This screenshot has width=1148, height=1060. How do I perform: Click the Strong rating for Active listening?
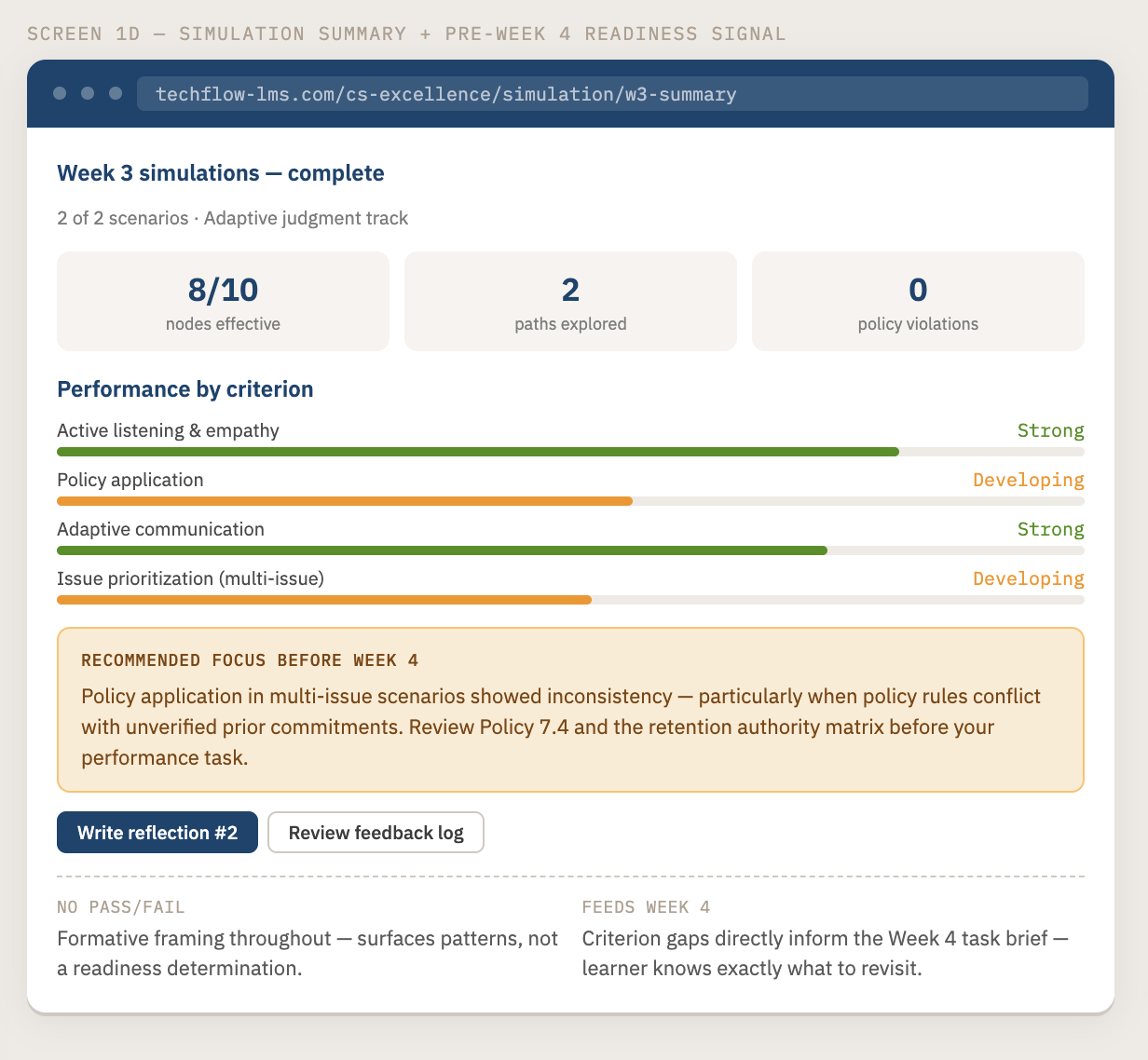click(1050, 430)
